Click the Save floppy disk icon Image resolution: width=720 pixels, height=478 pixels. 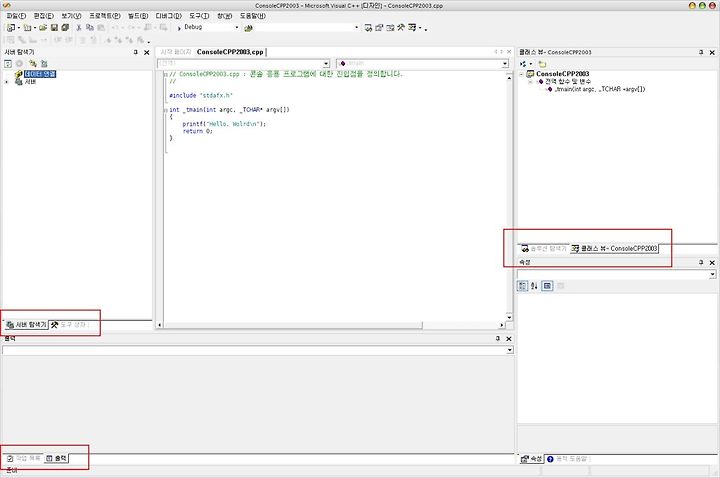click(54, 28)
